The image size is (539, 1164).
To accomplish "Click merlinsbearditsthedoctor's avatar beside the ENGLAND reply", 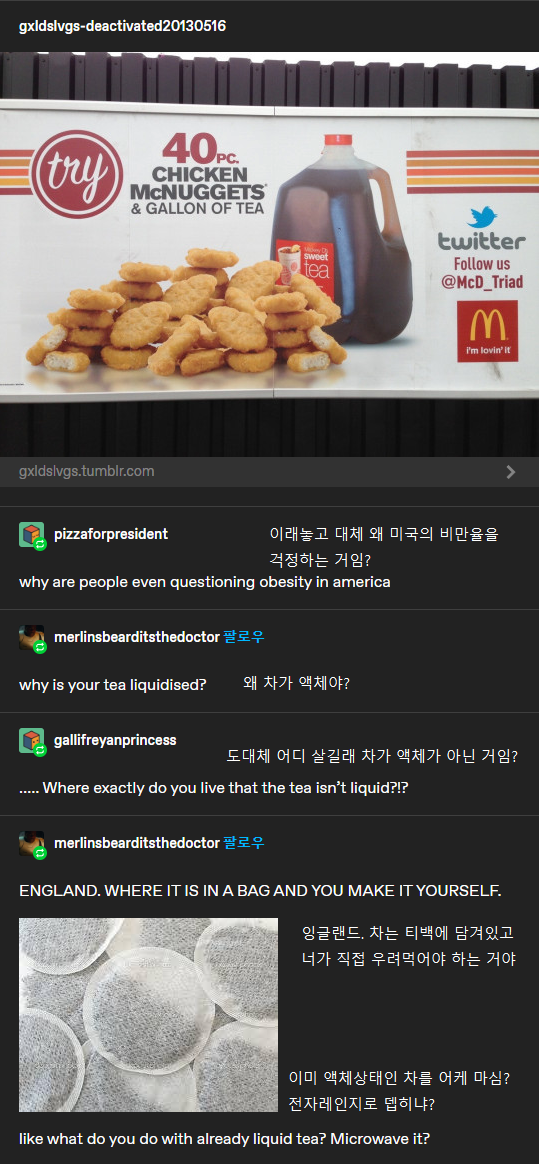I will tap(31, 843).
